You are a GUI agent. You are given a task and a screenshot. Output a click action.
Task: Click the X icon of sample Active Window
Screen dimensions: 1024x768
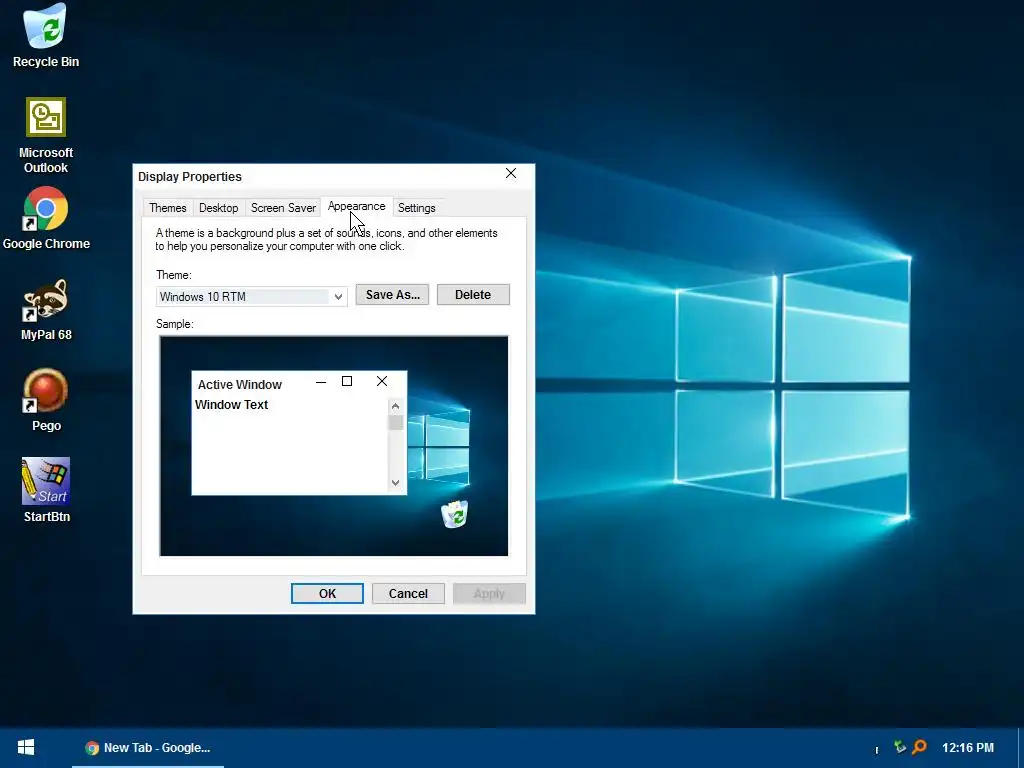tap(382, 381)
